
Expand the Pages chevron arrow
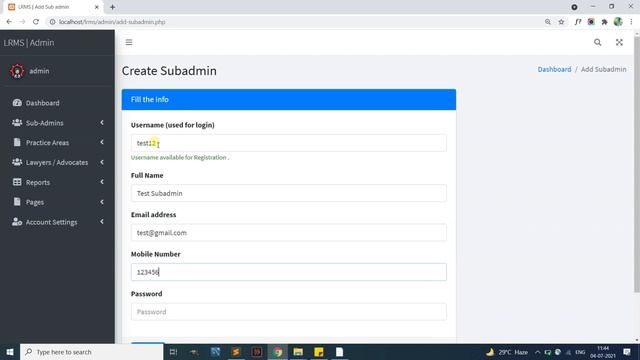tap(102, 202)
